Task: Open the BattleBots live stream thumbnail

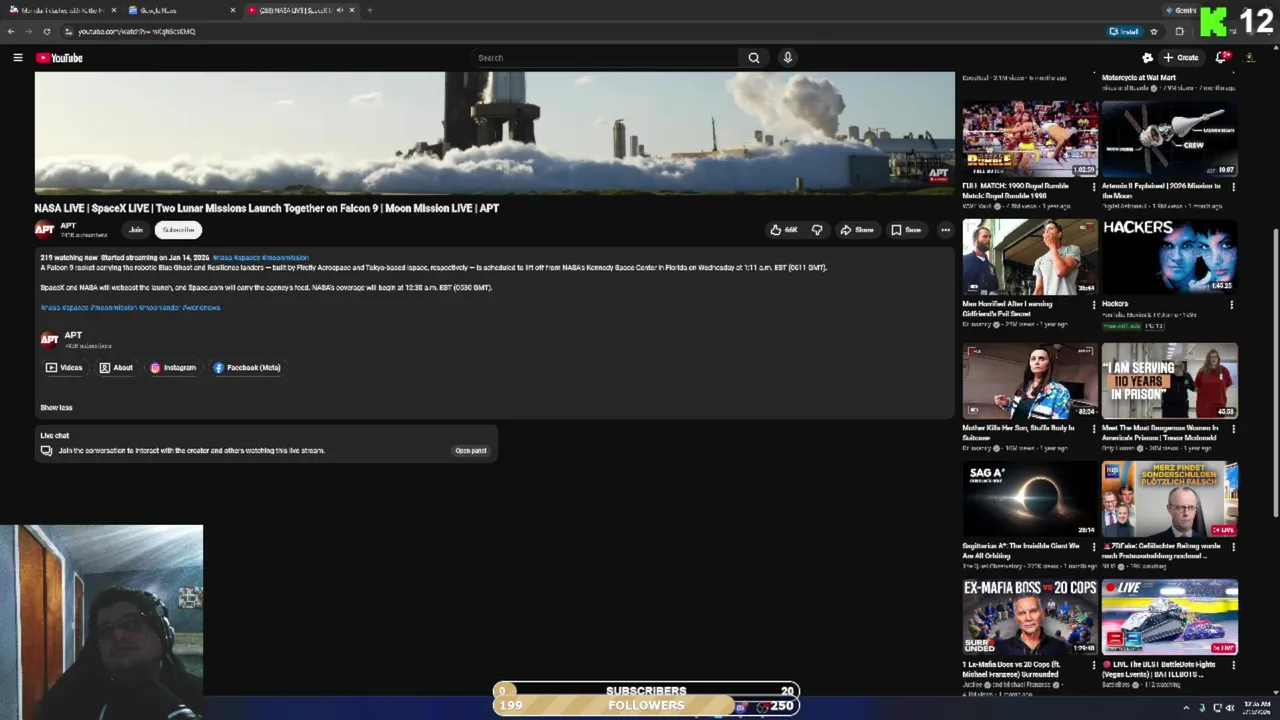Action: pos(1169,617)
